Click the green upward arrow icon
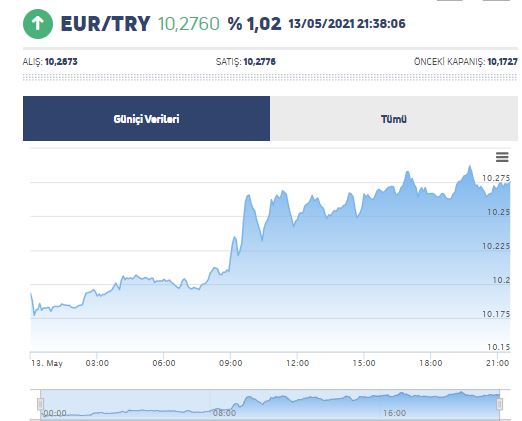The image size is (522, 421). [38, 24]
